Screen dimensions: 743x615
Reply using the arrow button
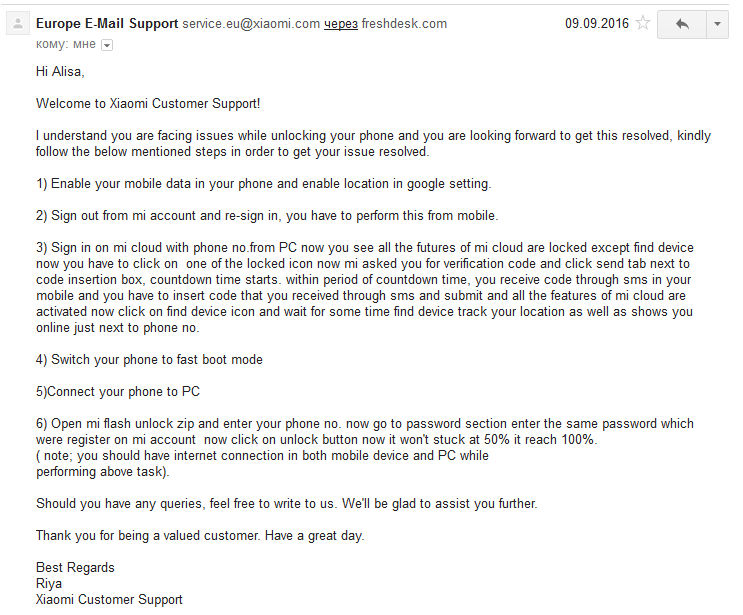tap(682, 24)
